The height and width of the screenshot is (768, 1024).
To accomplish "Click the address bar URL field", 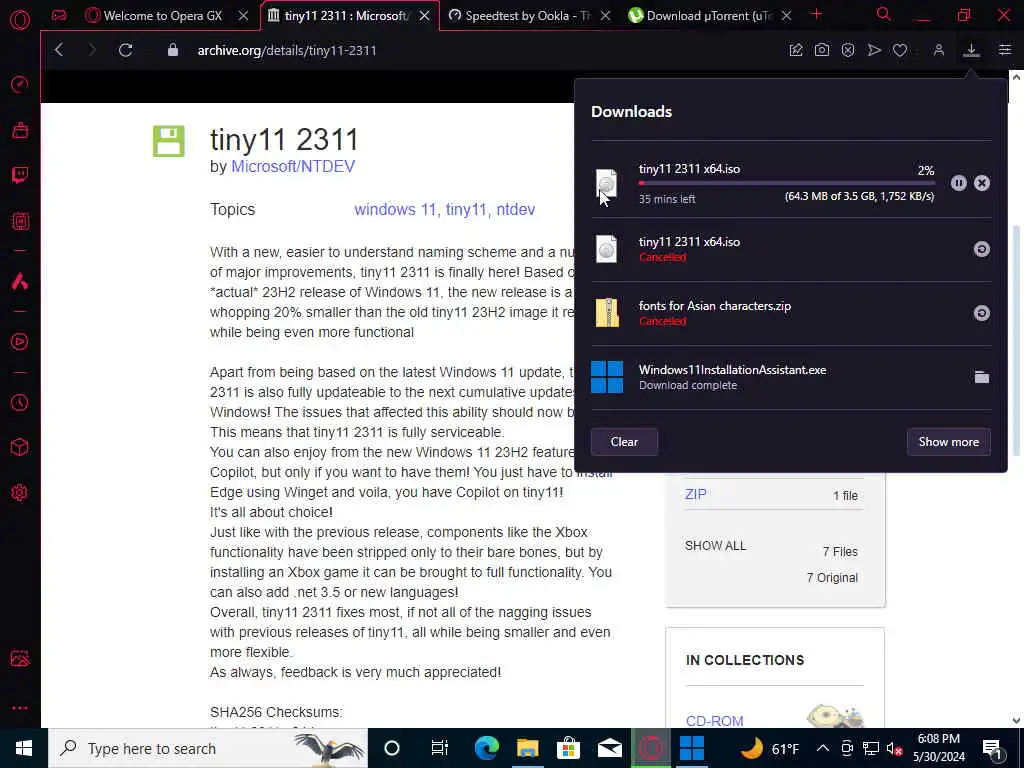I will tap(287, 50).
